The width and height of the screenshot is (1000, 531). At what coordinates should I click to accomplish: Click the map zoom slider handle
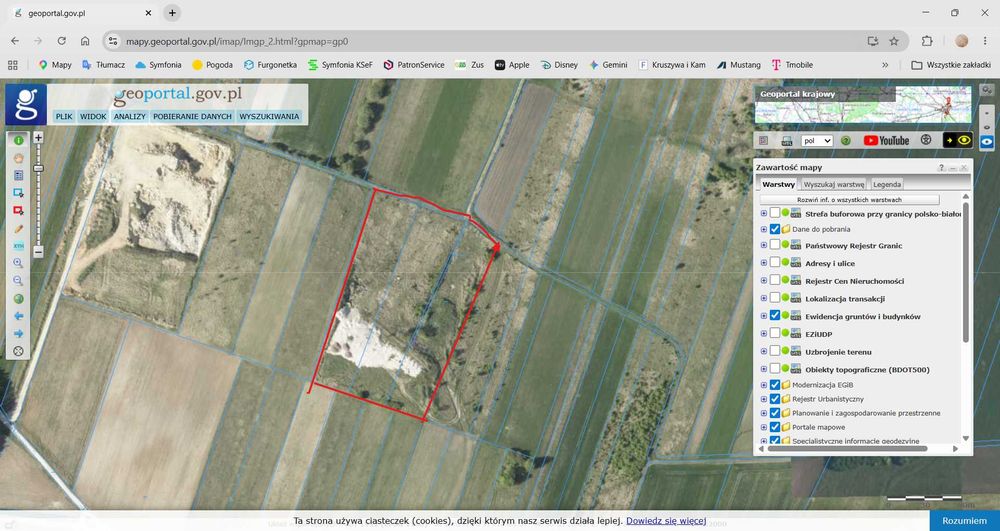tap(38, 168)
